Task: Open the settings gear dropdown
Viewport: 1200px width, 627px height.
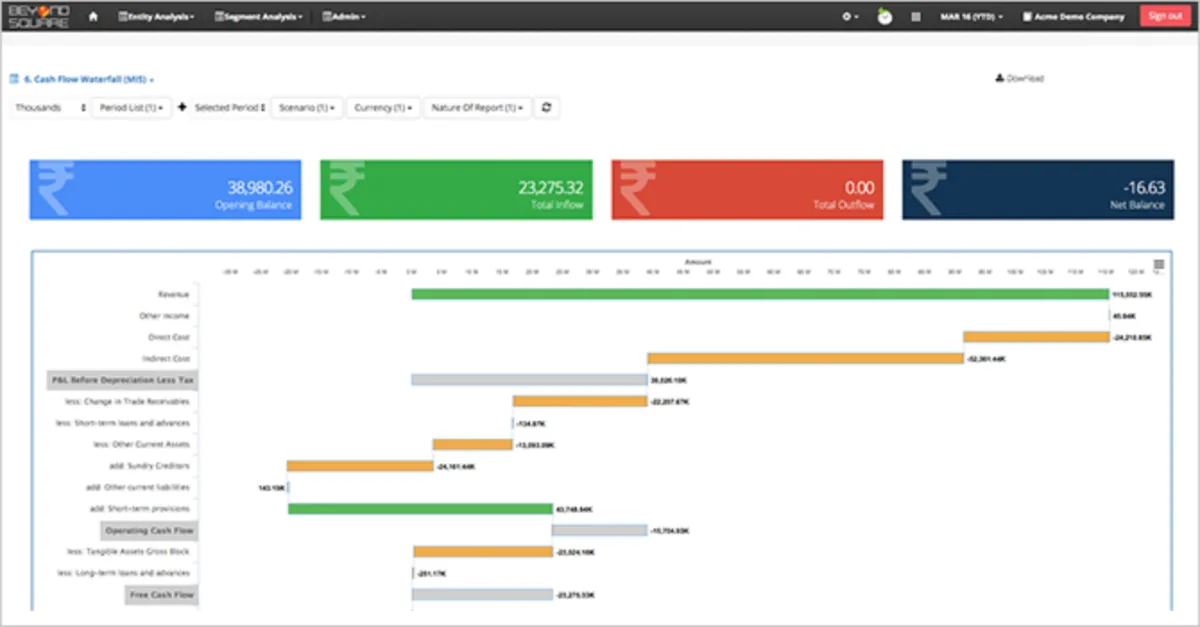Action: tap(850, 16)
